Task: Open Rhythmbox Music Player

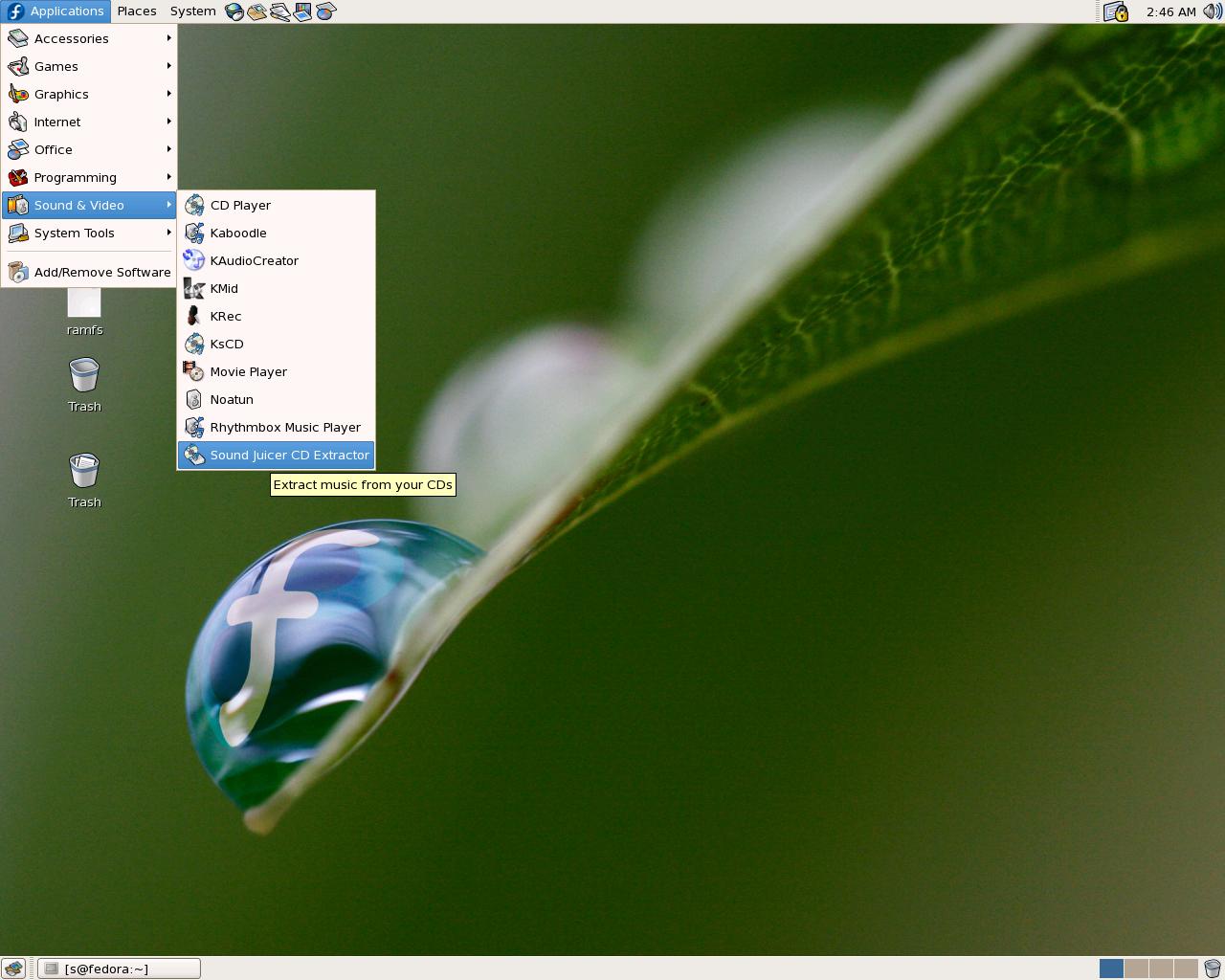Action: 276,427
